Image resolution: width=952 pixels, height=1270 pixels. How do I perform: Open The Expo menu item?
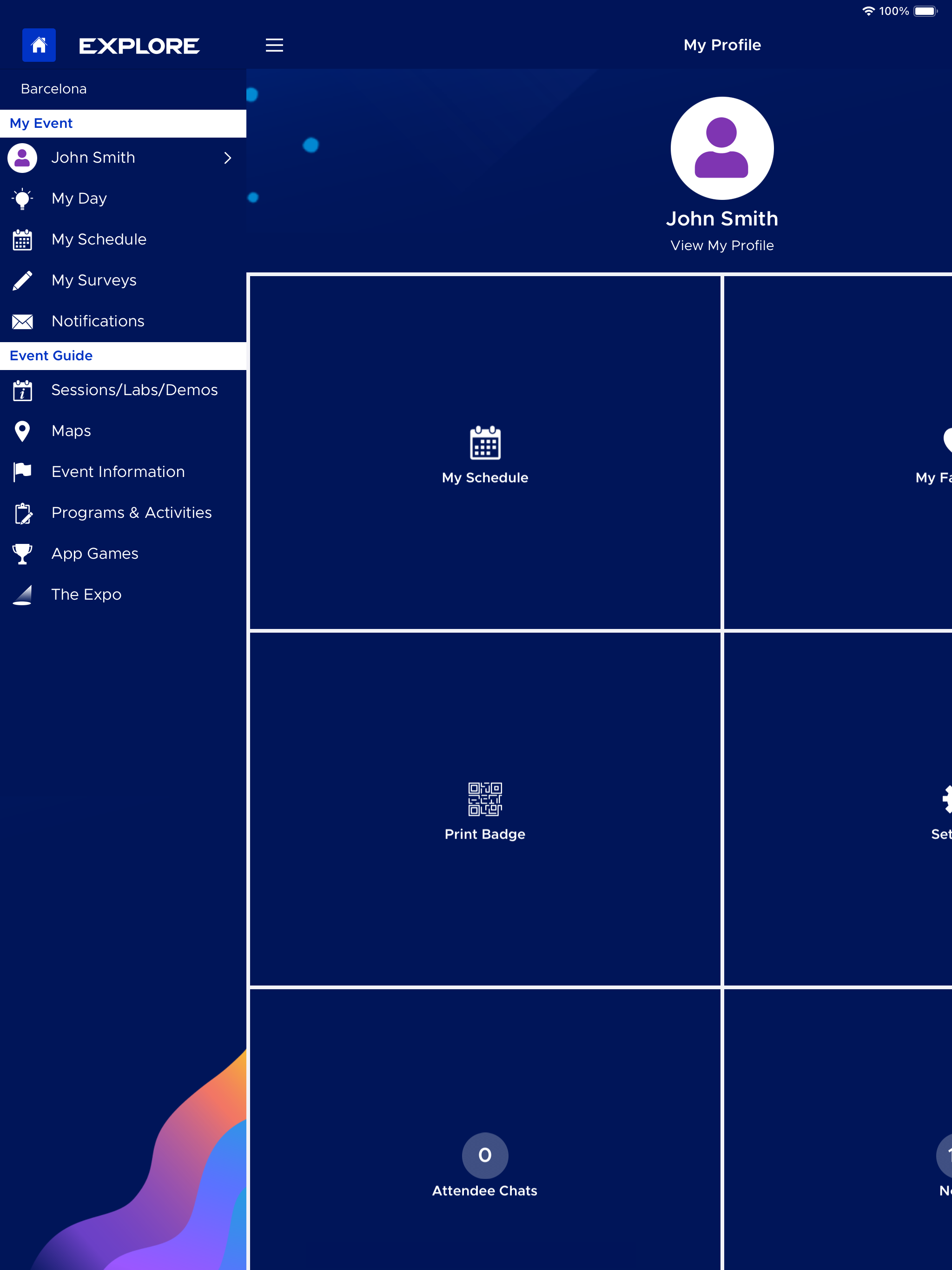point(123,595)
